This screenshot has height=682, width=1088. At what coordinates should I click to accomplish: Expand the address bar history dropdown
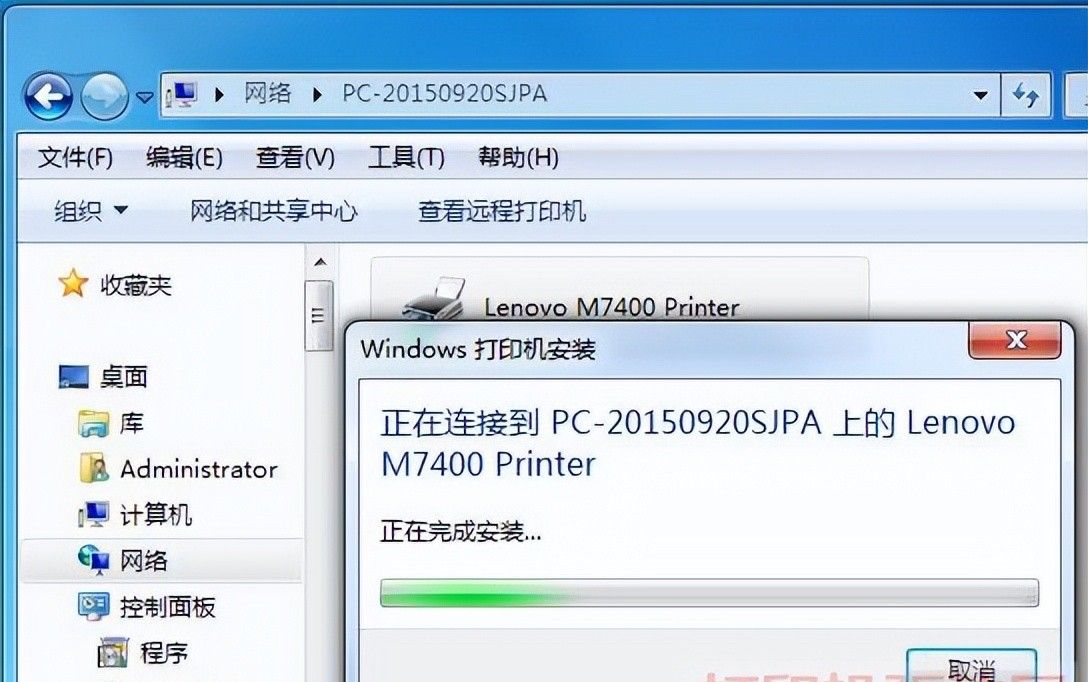(980, 95)
